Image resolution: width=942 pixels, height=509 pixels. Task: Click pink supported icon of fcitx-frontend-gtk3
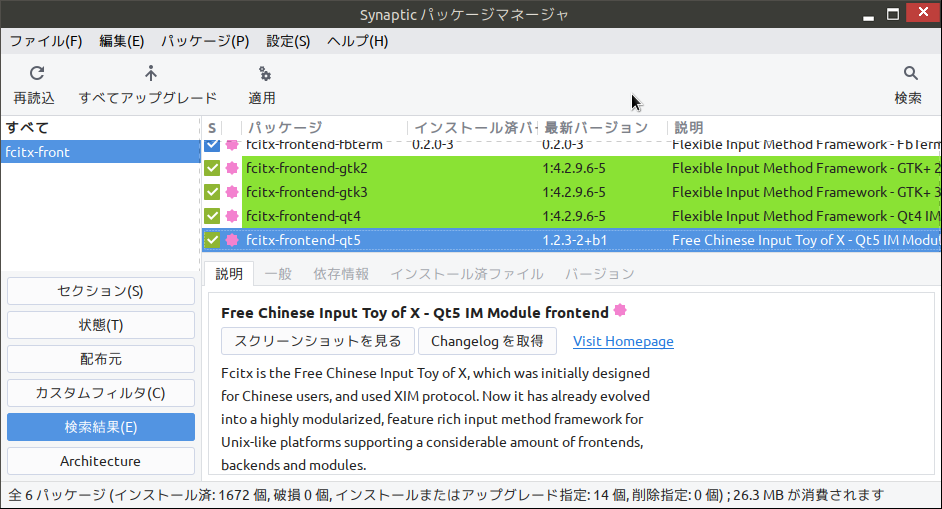click(x=232, y=192)
